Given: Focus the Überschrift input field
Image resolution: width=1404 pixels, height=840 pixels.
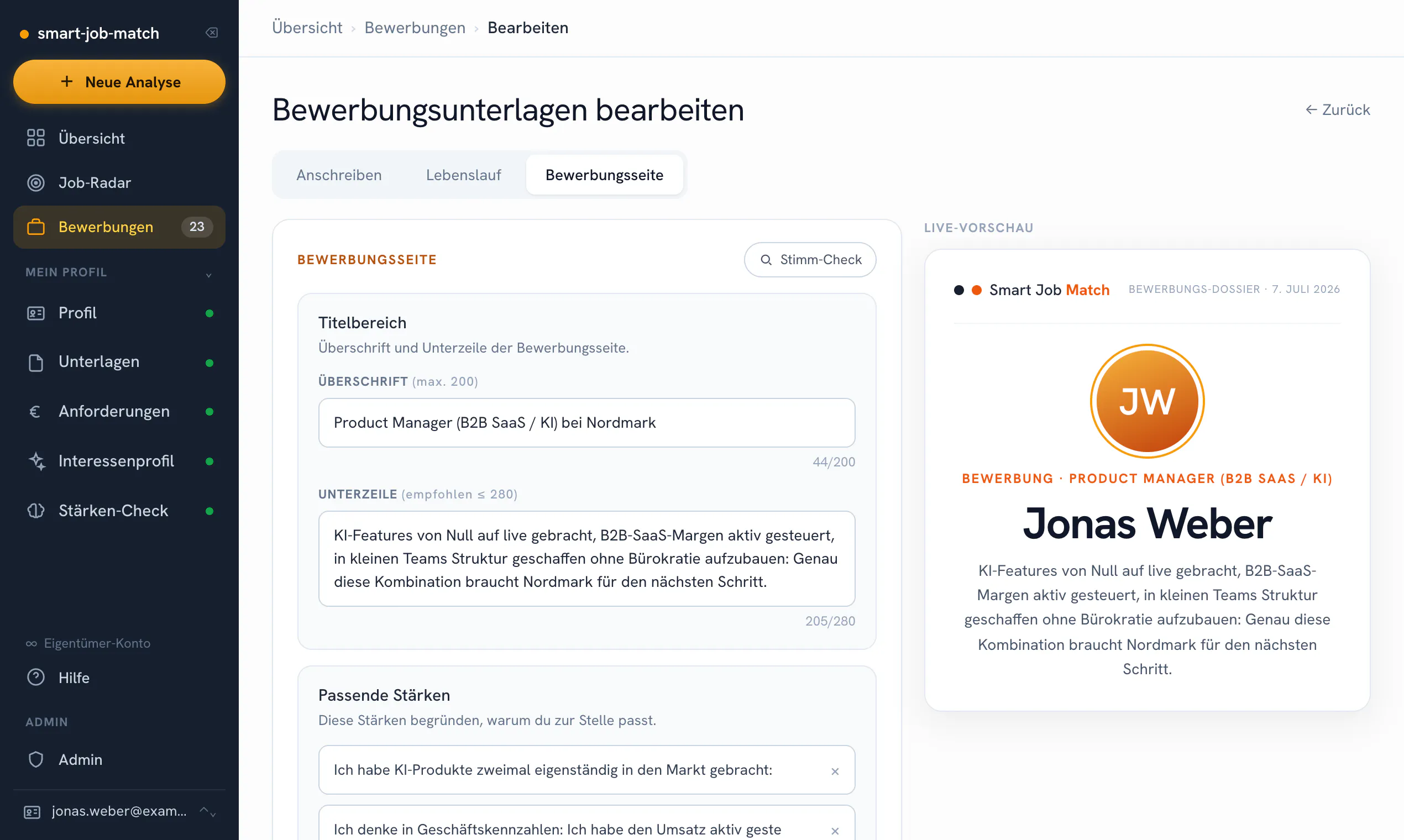Looking at the screenshot, I should pyautogui.click(x=586, y=423).
